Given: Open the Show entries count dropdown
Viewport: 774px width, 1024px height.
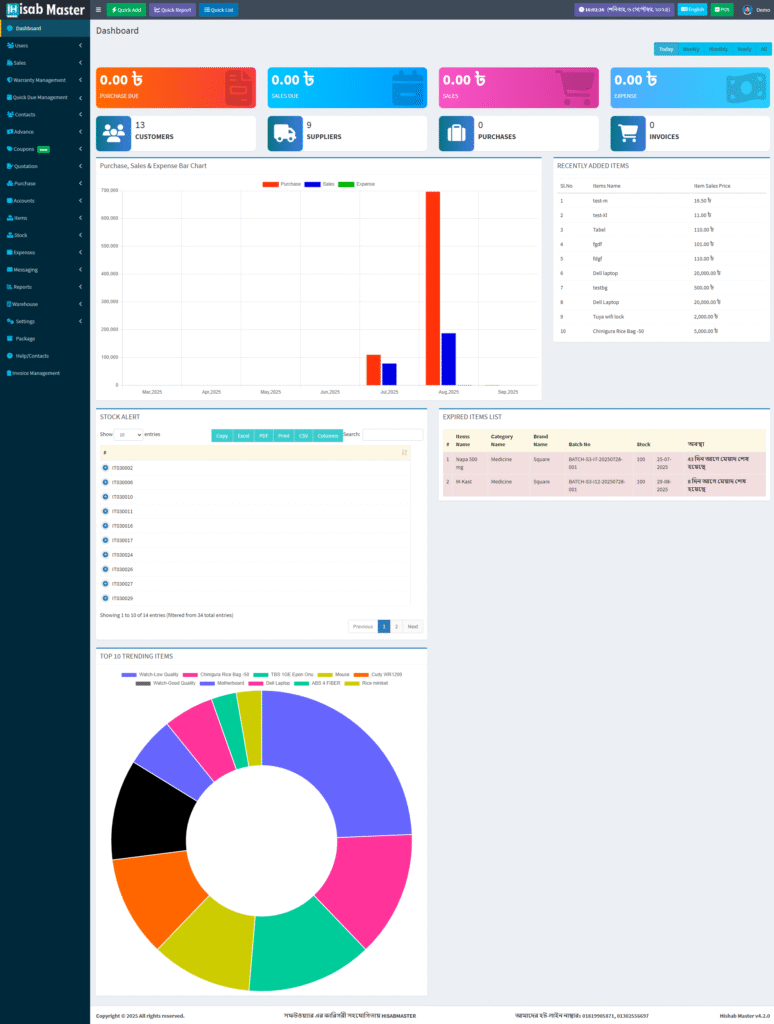Looking at the screenshot, I should pos(128,435).
